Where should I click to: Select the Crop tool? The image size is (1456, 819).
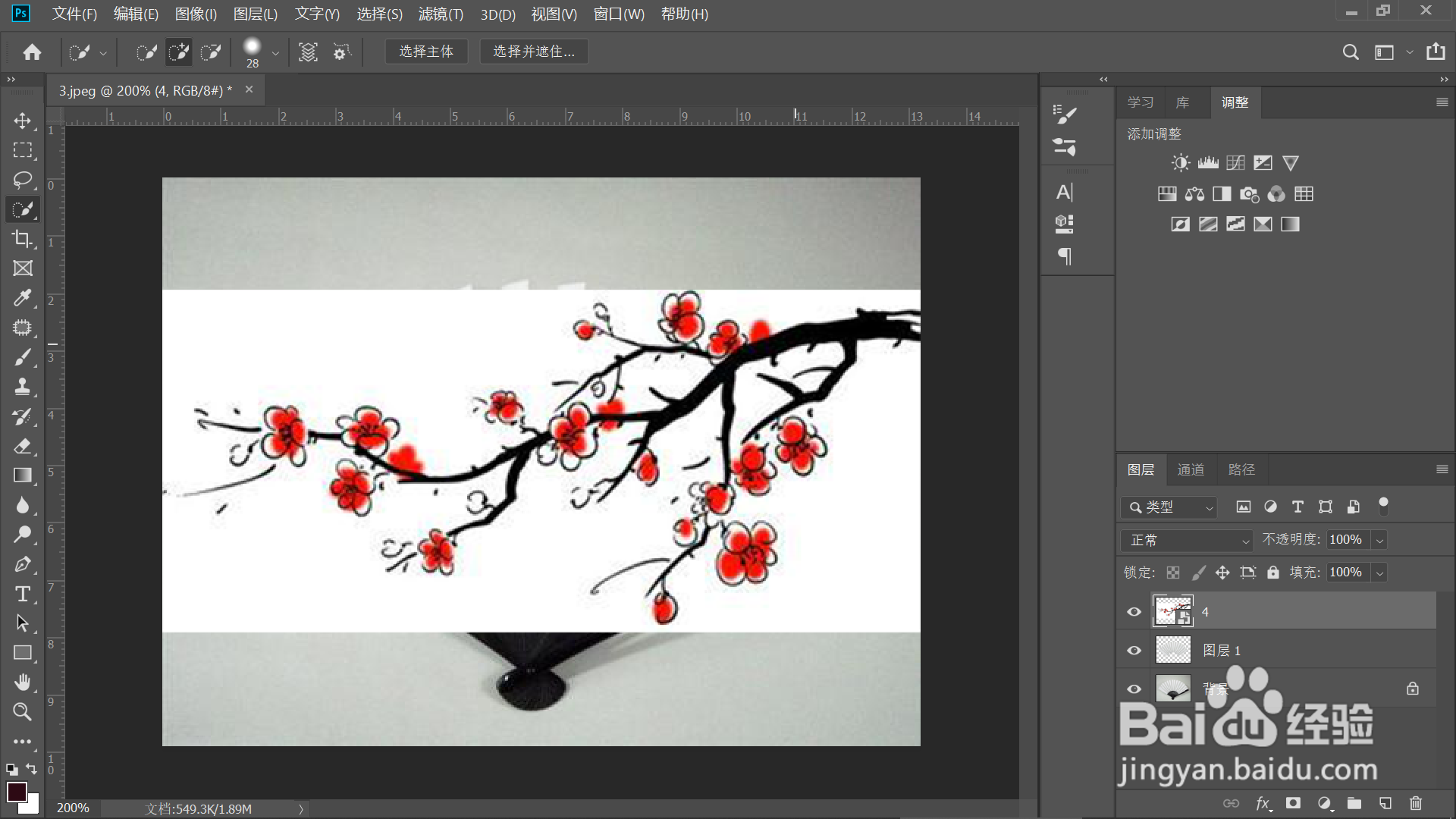23,239
